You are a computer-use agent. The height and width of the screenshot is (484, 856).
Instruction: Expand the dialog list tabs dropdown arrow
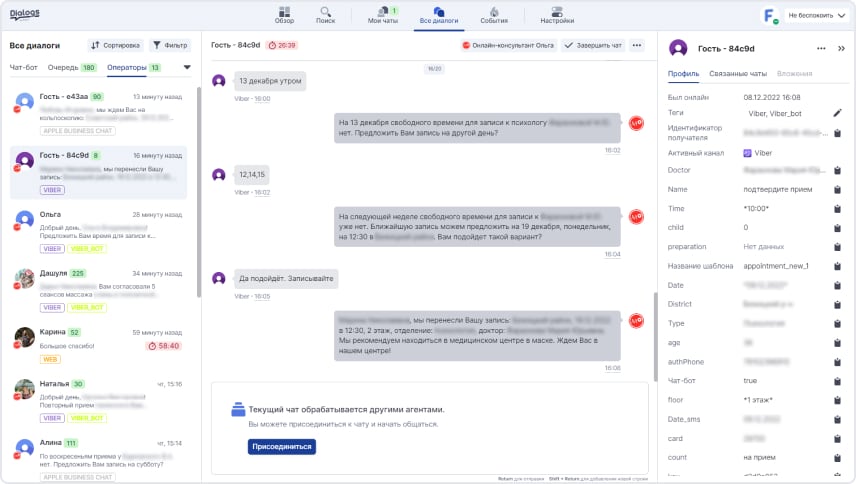coord(187,68)
